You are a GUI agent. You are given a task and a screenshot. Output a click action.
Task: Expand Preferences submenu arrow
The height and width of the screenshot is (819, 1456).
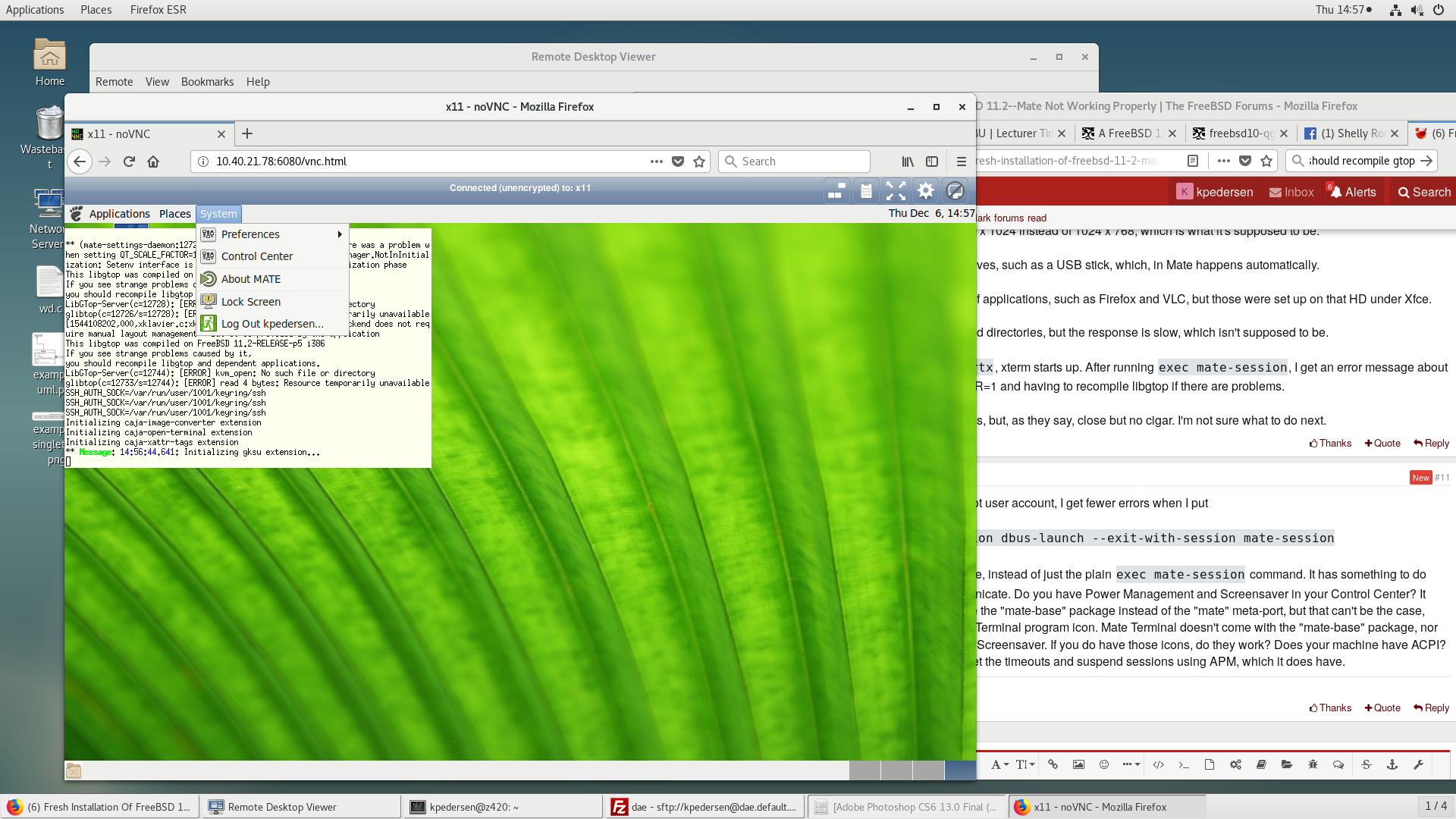click(x=340, y=234)
